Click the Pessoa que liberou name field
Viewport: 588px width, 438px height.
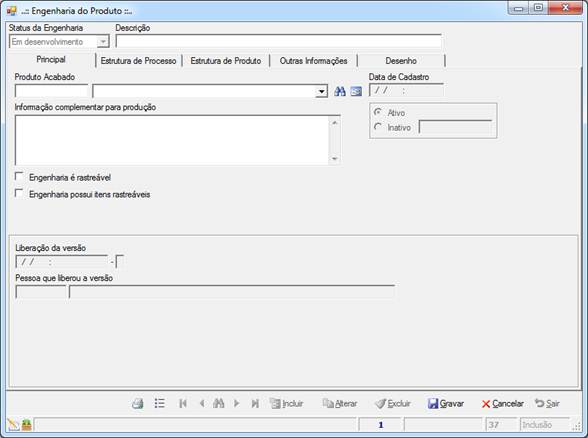pos(232,292)
